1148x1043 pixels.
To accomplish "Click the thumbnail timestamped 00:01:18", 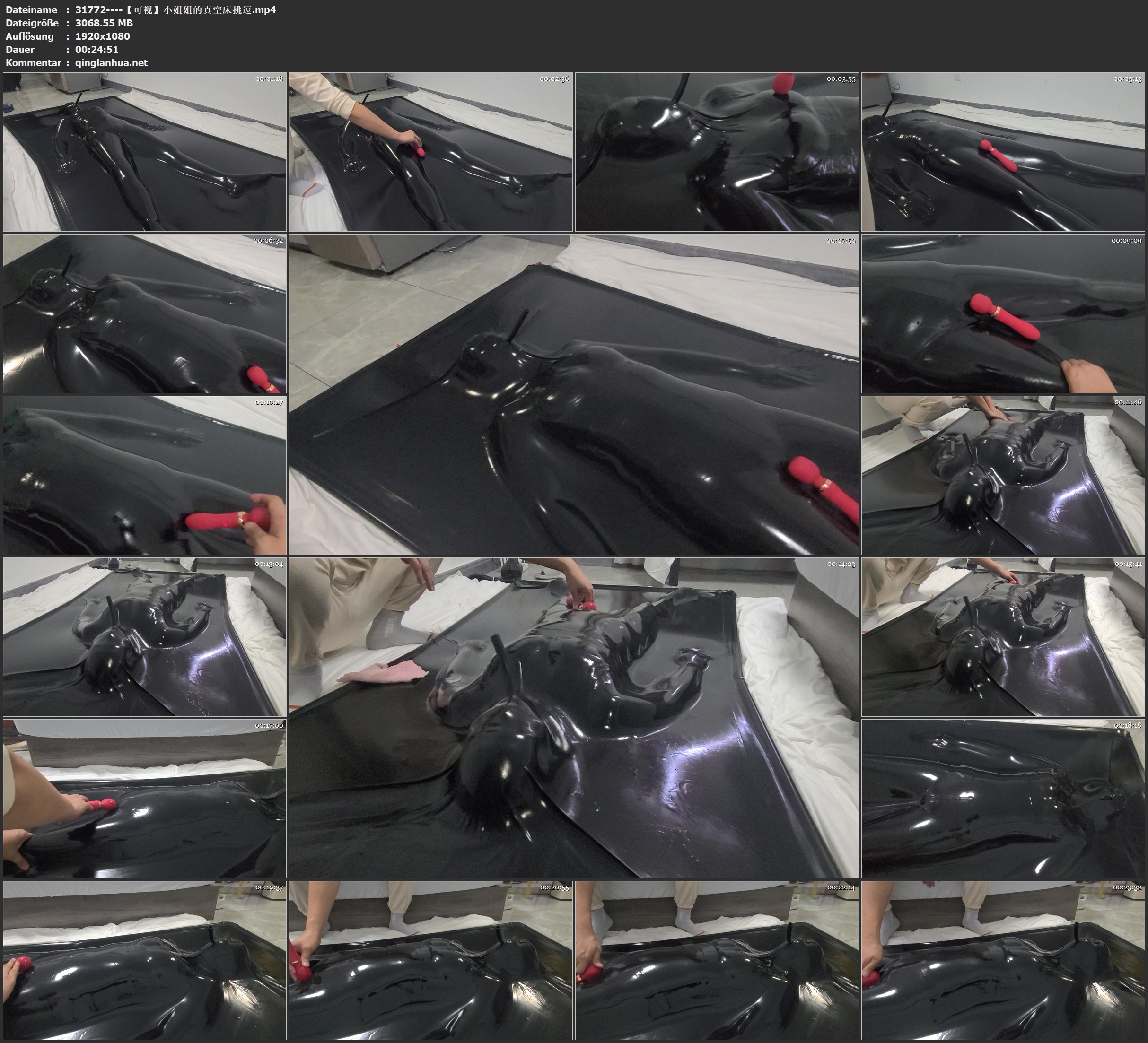I will [x=145, y=151].
